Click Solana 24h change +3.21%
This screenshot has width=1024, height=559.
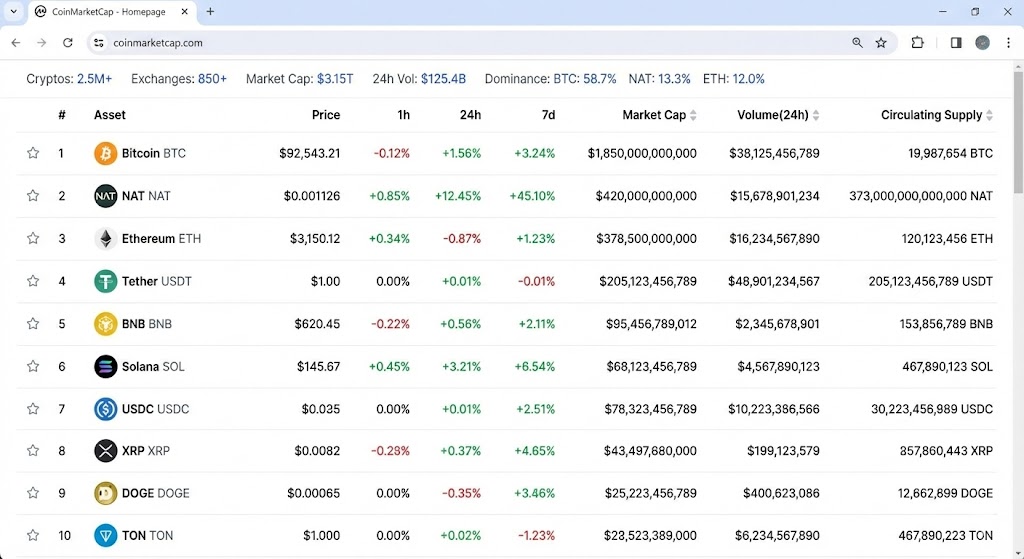[x=462, y=366]
